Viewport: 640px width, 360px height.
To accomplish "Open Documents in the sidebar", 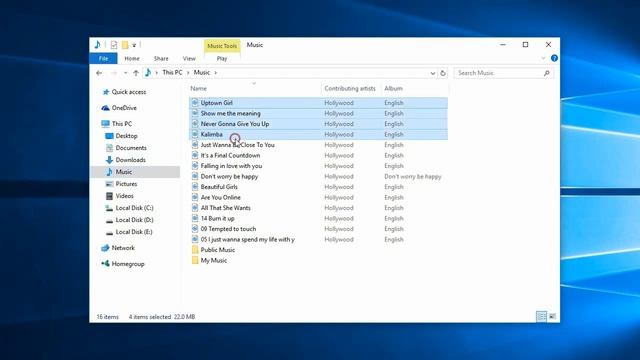I will [x=131, y=148].
